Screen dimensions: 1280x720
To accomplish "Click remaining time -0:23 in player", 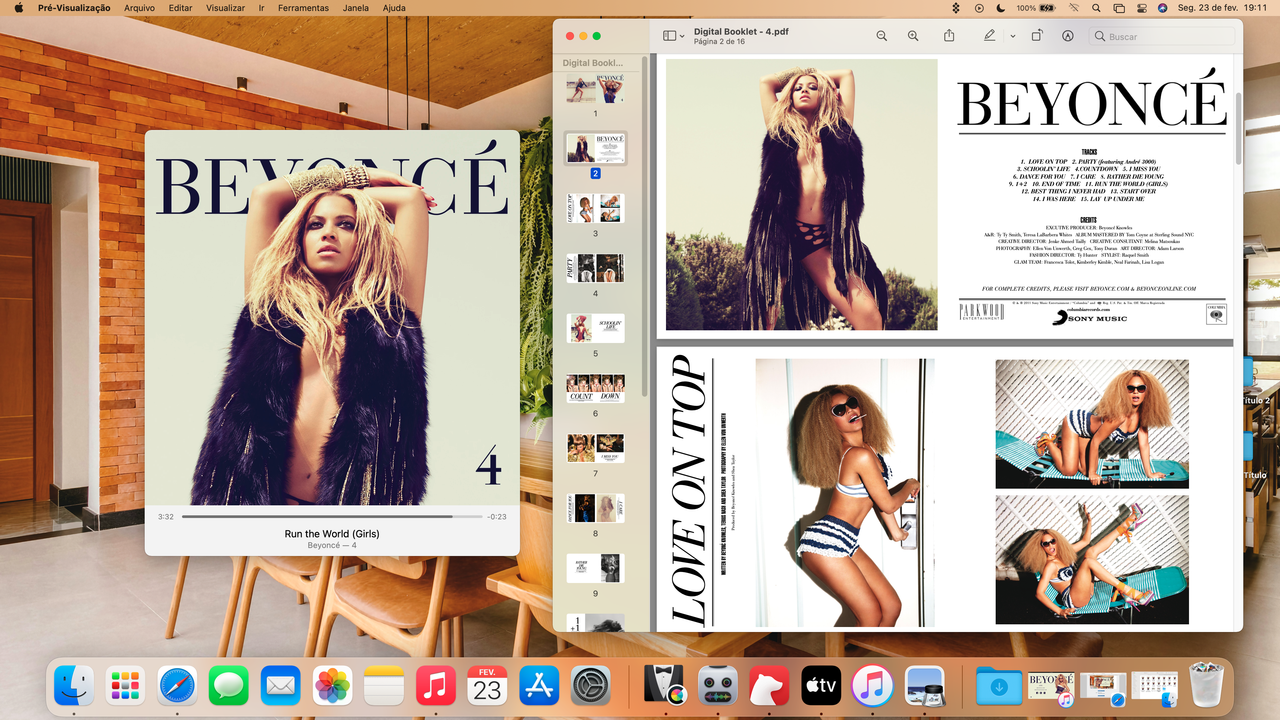I will (497, 517).
